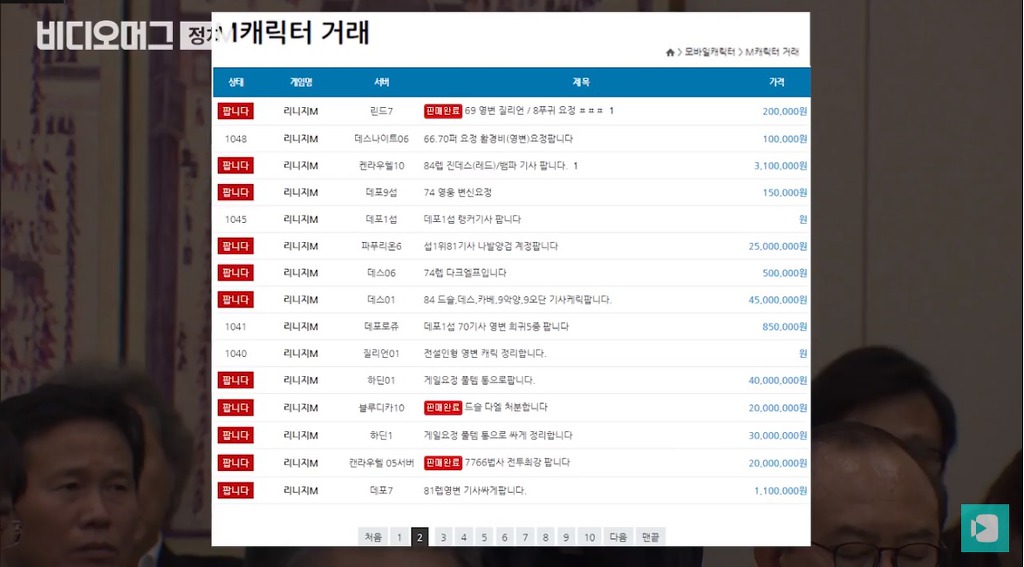Open listing '66.70퍼 요정 활경비(영변)요정팝니다'
This screenshot has height=567, width=1024.
tap(498, 138)
